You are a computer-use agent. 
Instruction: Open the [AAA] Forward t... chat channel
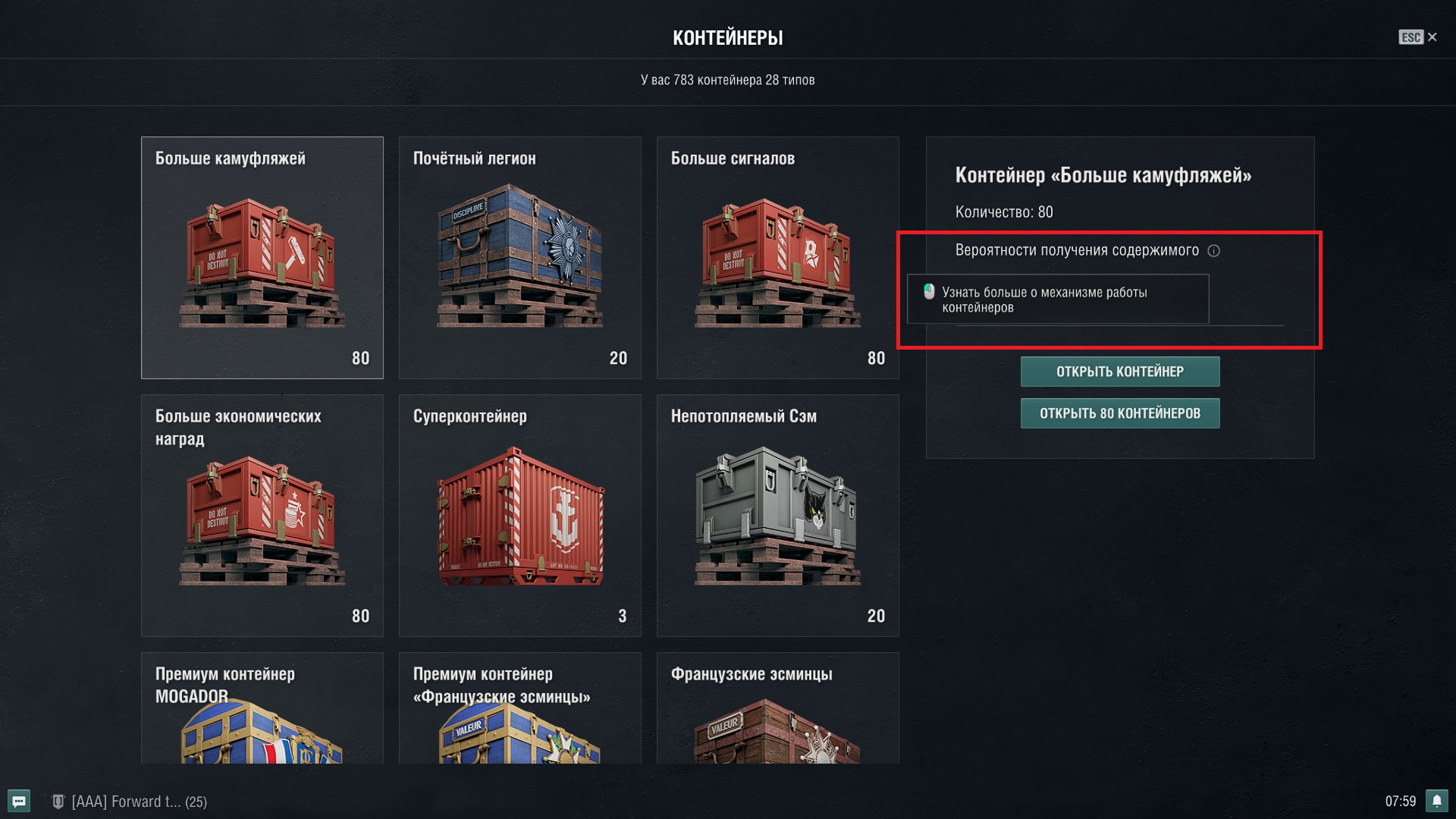(139, 802)
